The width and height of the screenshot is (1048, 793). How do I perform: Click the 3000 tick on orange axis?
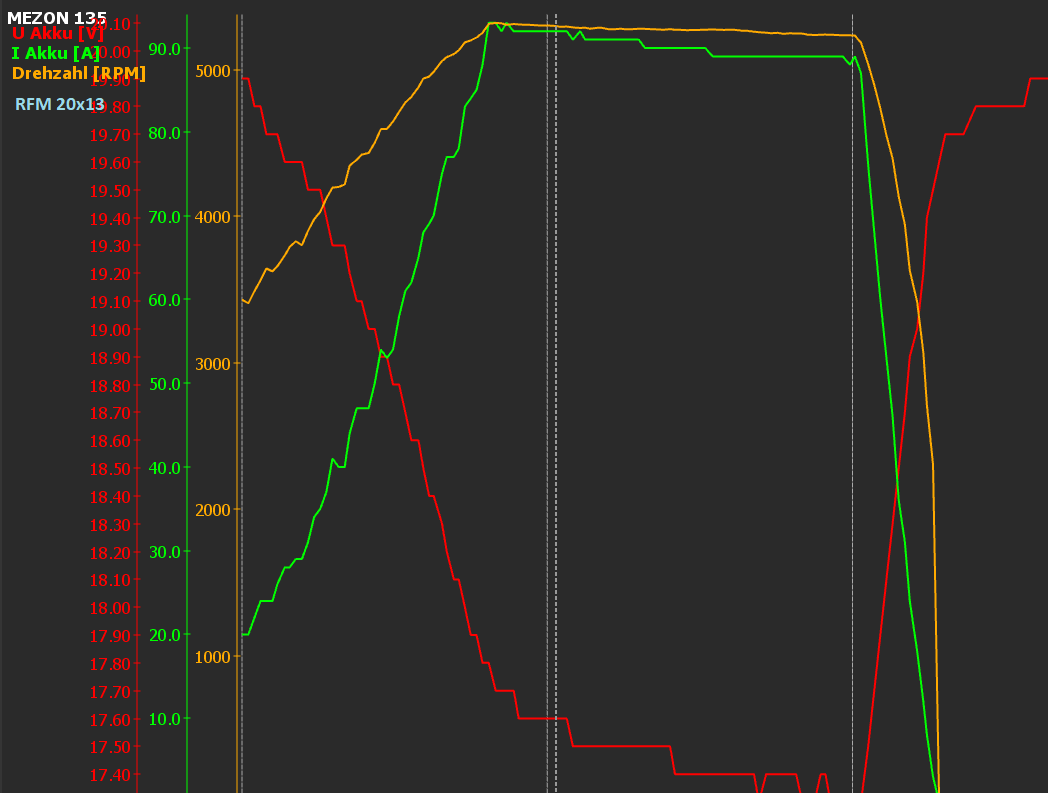point(212,364)
